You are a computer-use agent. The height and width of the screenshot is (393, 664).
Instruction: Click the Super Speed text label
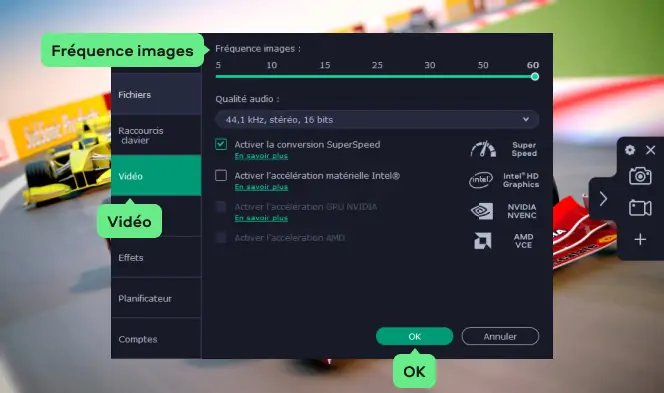coord(524,149)
